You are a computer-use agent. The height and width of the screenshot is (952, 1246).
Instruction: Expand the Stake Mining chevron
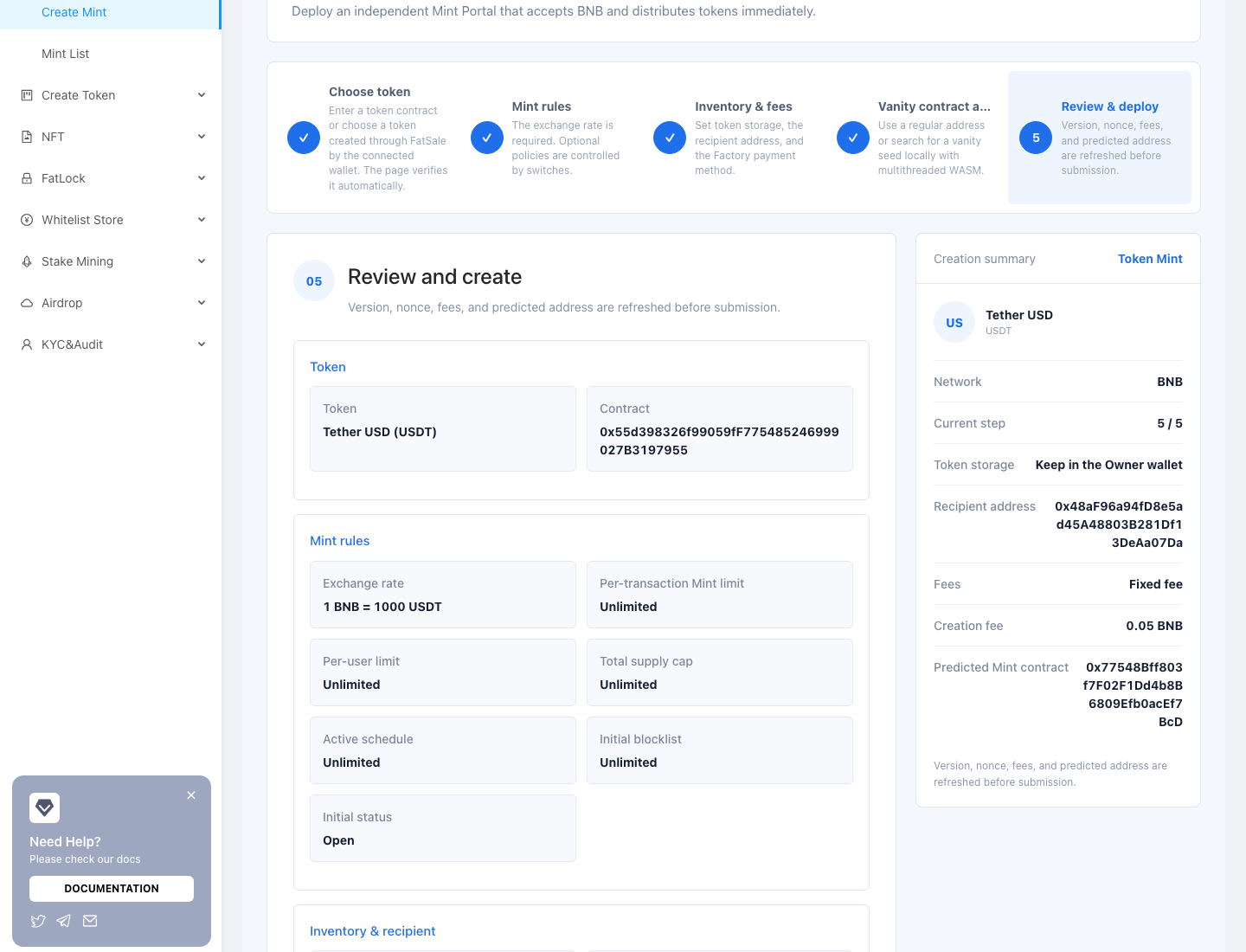point(202,261)
